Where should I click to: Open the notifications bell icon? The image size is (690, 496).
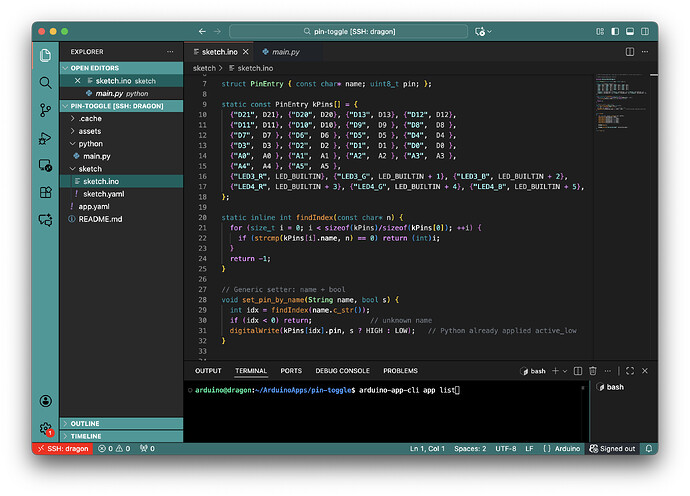tap(649, 448)
